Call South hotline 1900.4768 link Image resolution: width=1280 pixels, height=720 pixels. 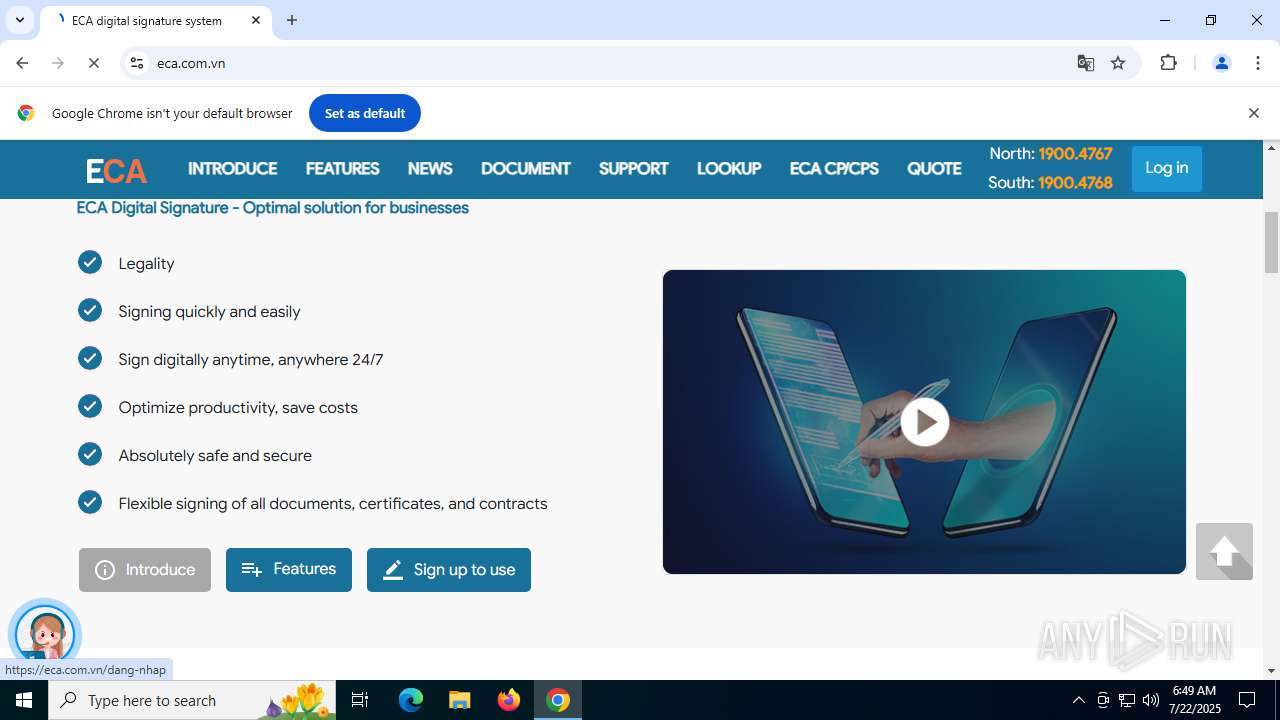[x=1075, y=183]
